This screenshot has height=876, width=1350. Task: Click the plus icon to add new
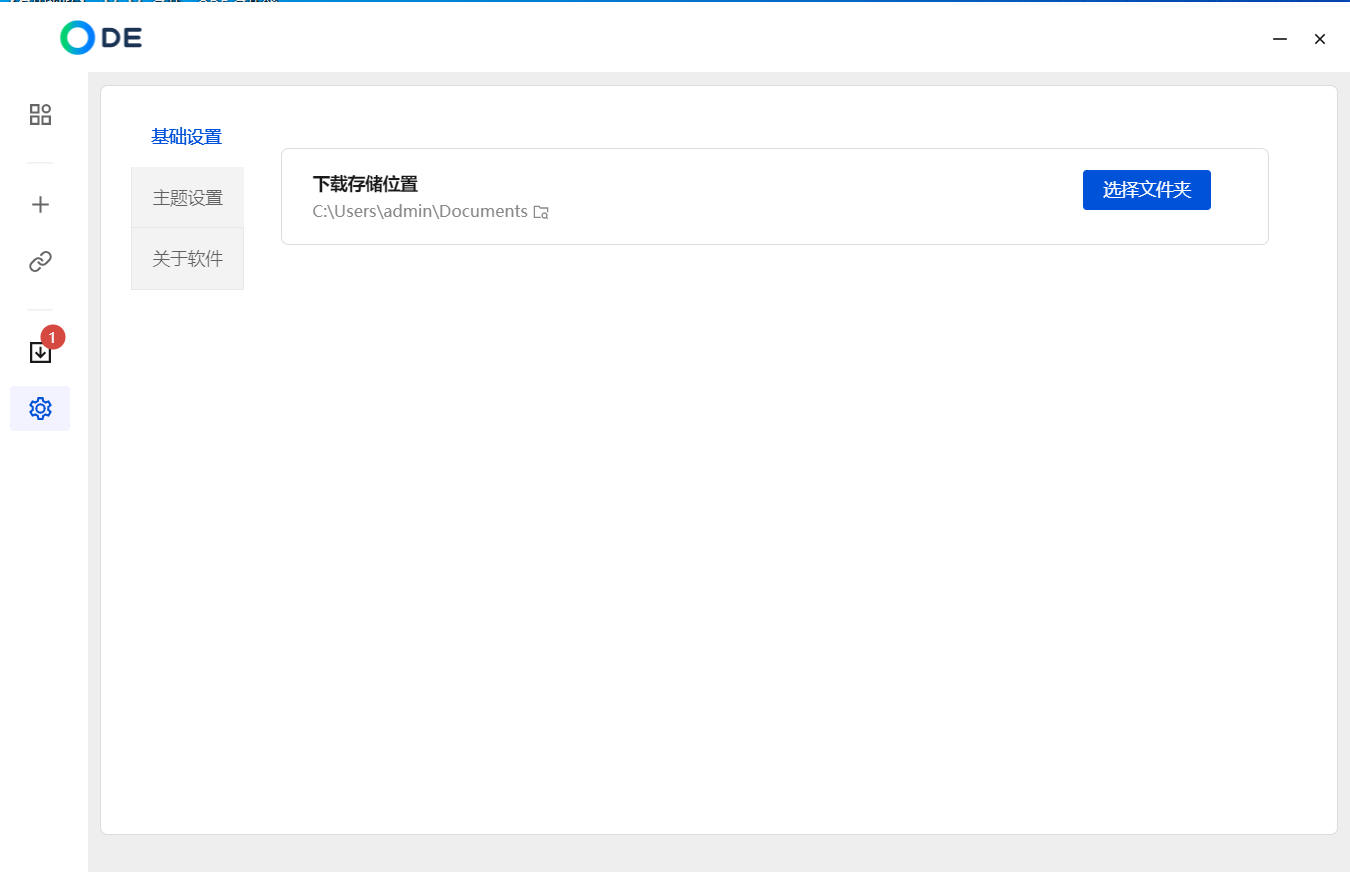pos(40,205)
